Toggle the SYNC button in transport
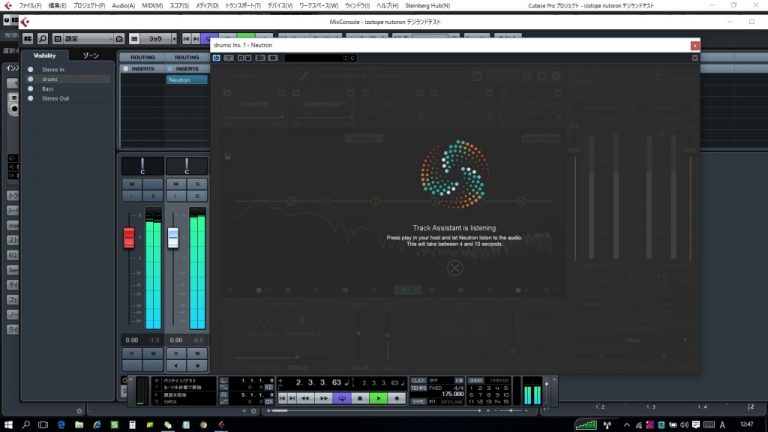The image size is (768, 432). (418, 402)
